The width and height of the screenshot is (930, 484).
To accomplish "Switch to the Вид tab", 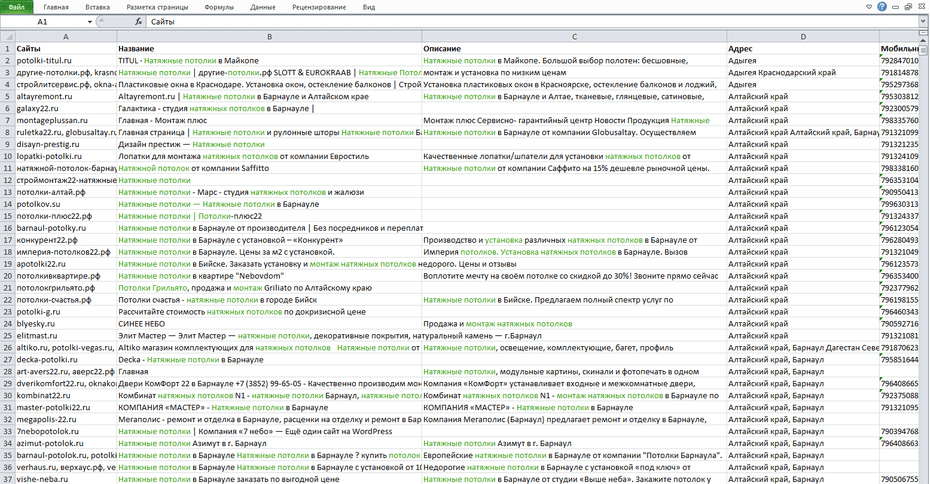I will (x=369, y=7).
